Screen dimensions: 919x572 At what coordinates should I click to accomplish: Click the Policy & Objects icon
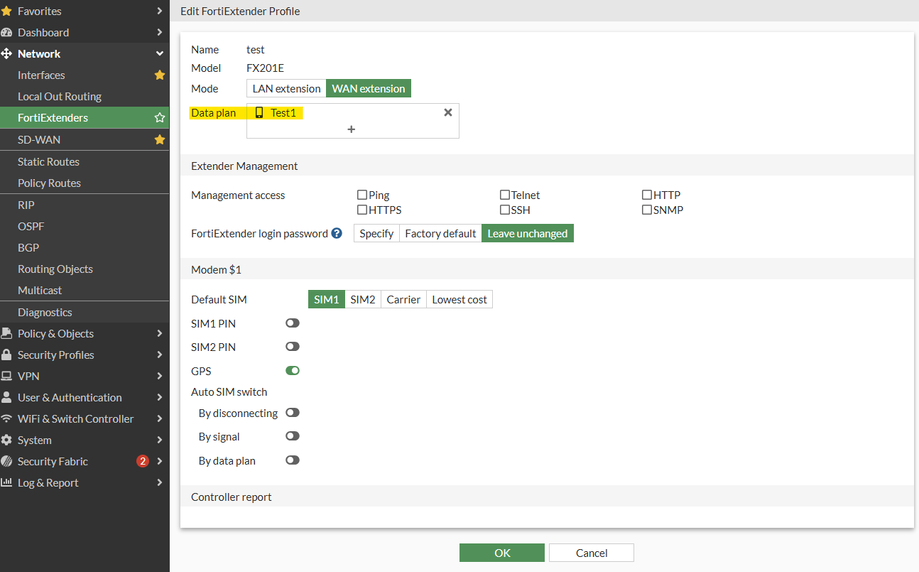[x=6, y=333]
